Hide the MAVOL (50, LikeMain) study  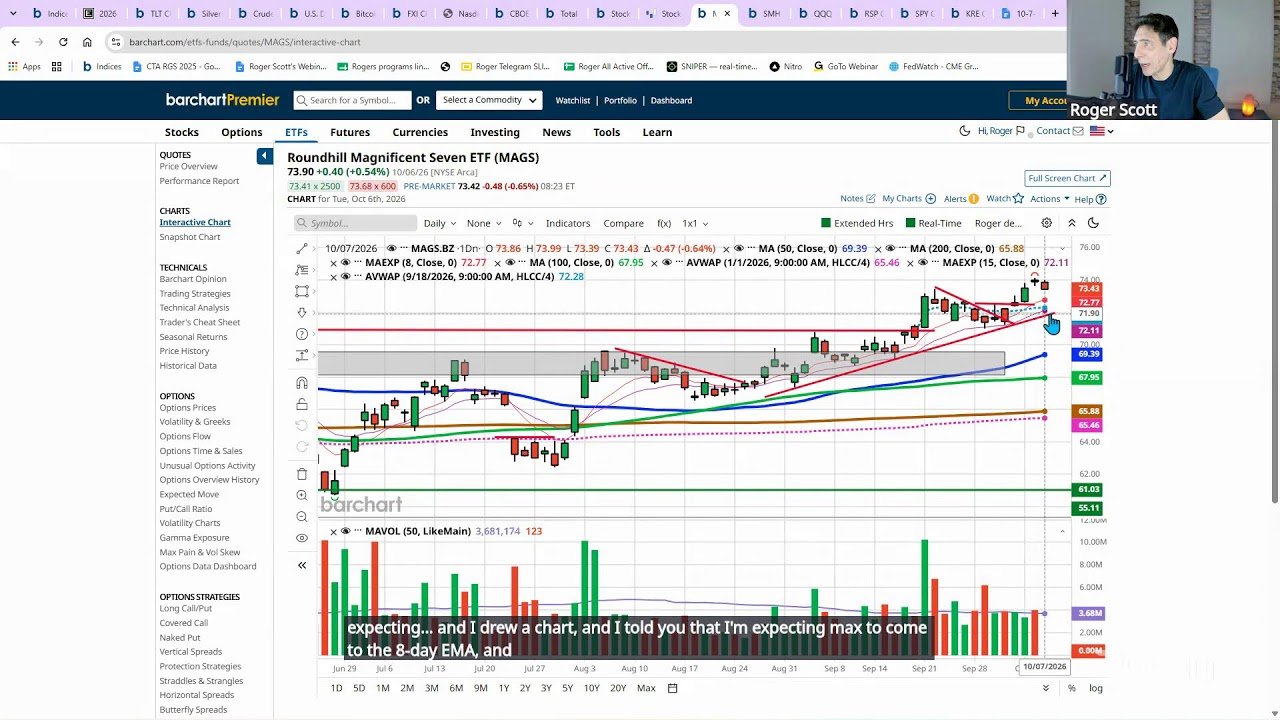click(346, 531)
